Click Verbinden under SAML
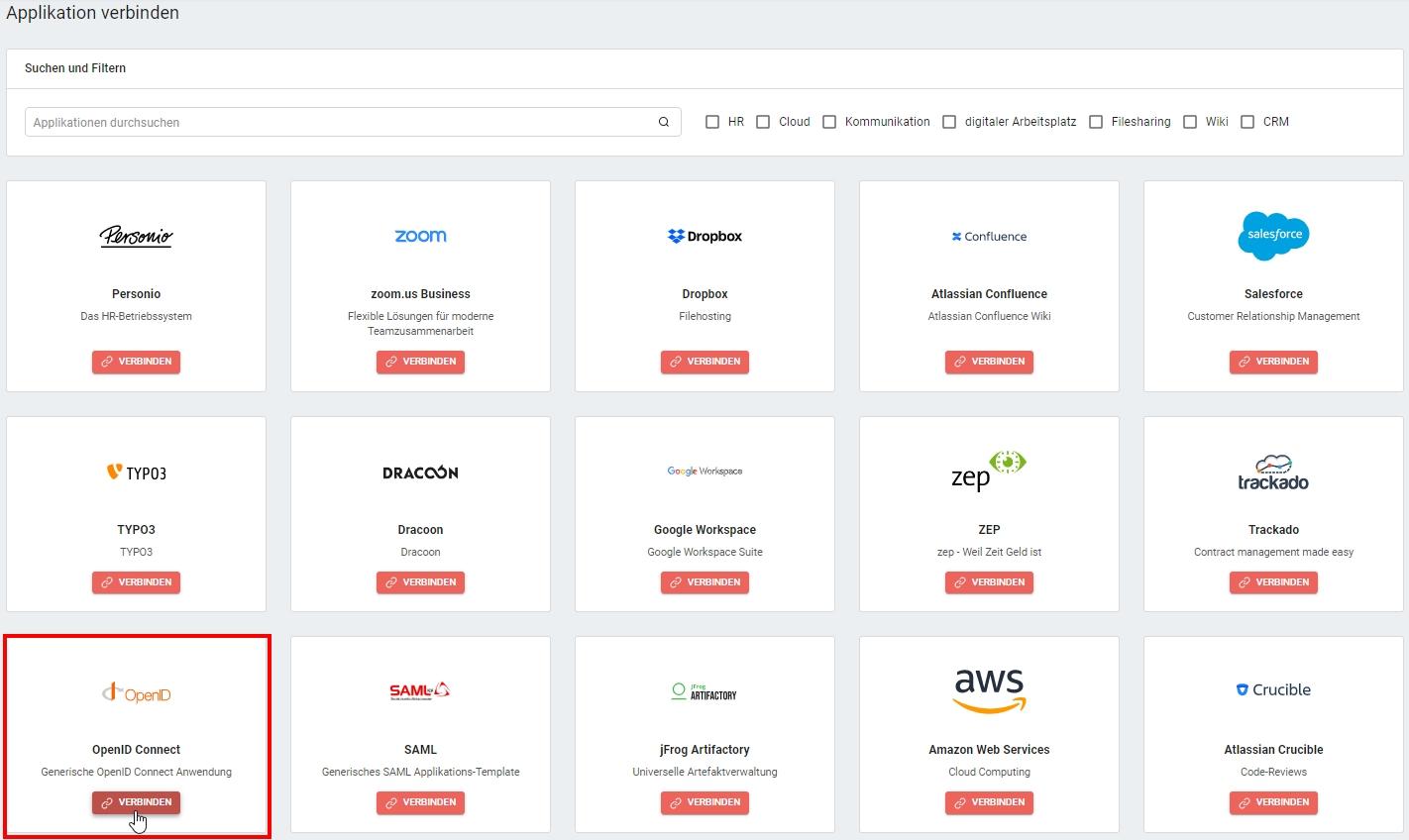Image resolution: width=1409 pixels, height=840 pixels. coord(420,802)
